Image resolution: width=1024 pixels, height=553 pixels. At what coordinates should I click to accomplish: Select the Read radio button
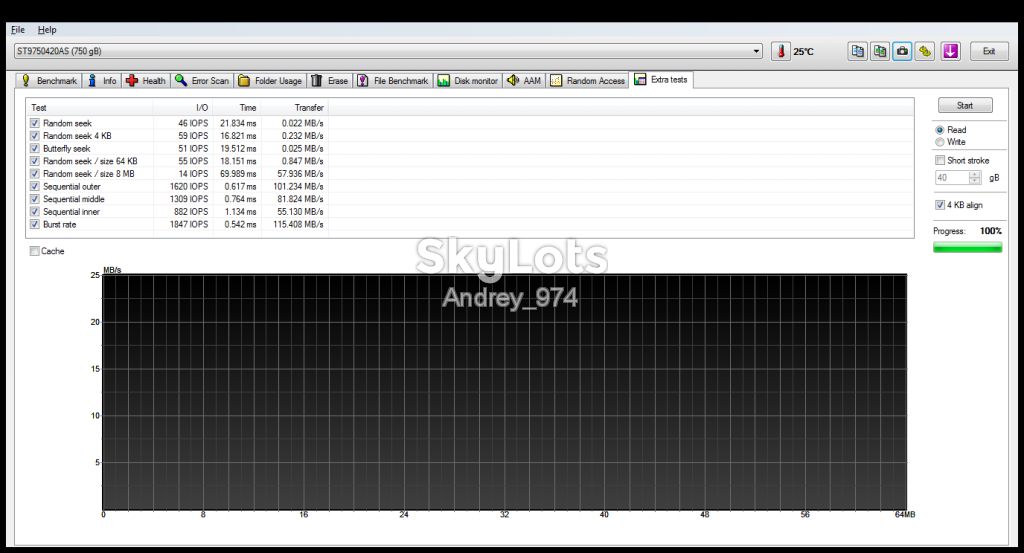pos(940,130)
